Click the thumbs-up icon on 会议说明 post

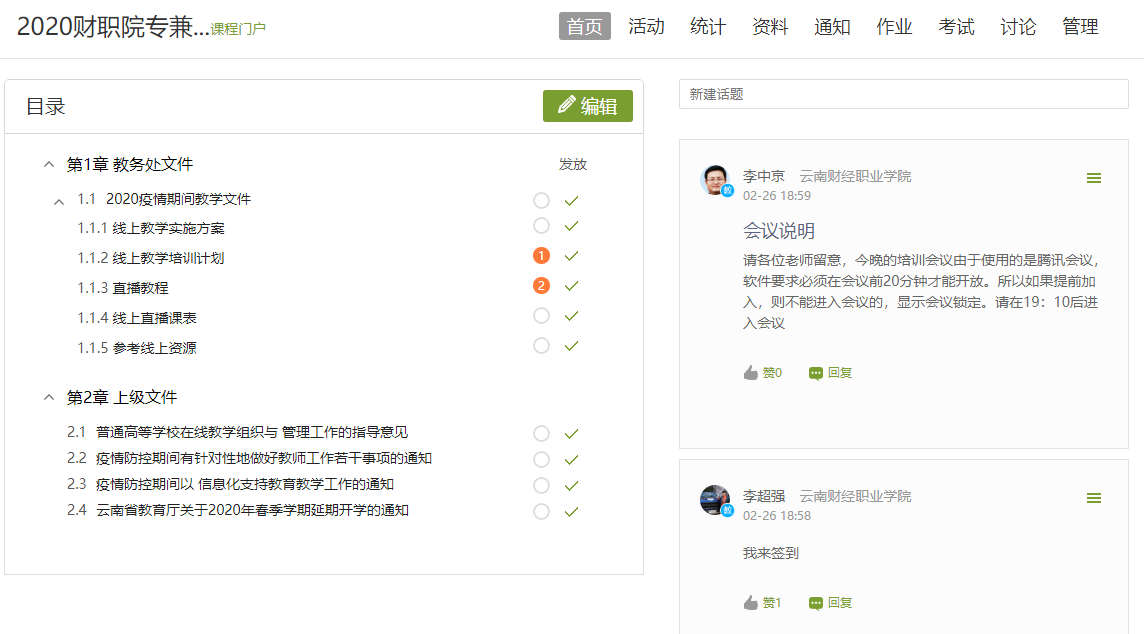tap(751, 373)
